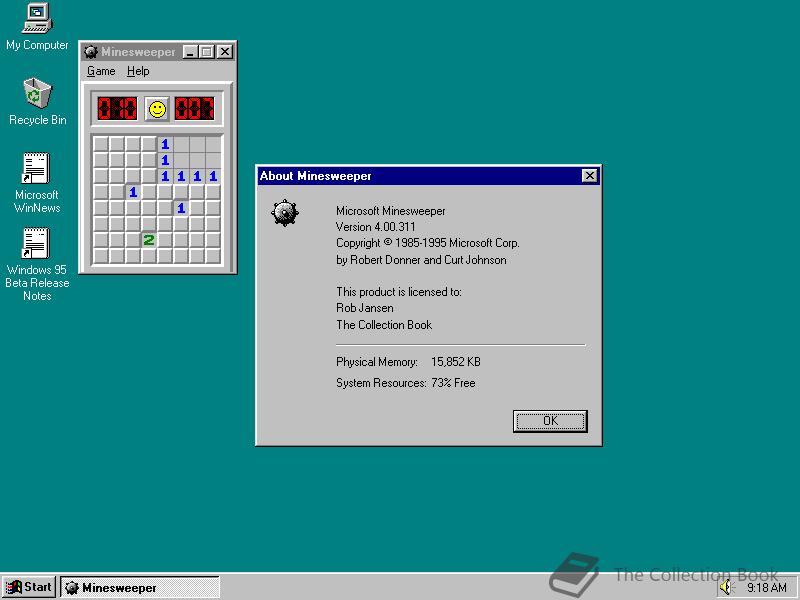Screen dimensions: 800x600
Task: Click 'Version 4.00.311' text
Action: pos(376,227)
